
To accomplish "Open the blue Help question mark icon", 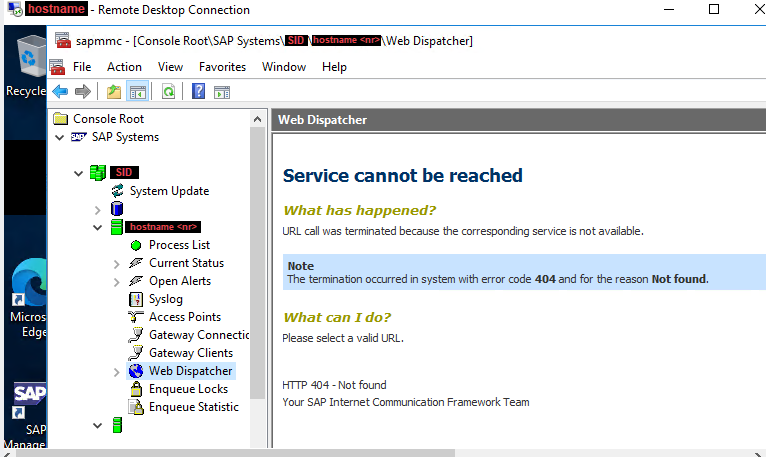I will (x=198, y=91).
